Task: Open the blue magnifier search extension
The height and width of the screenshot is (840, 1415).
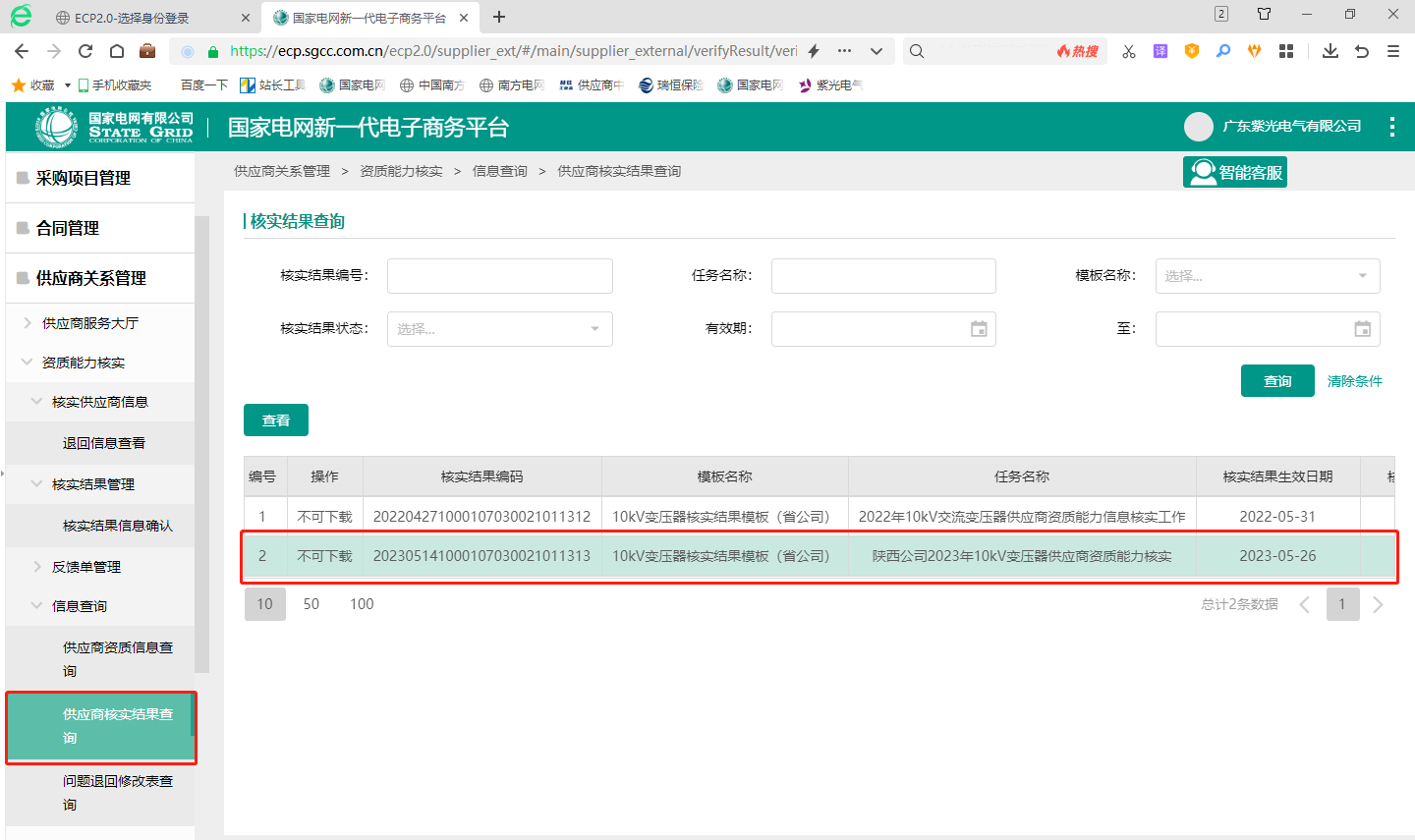Action: 1223,50
